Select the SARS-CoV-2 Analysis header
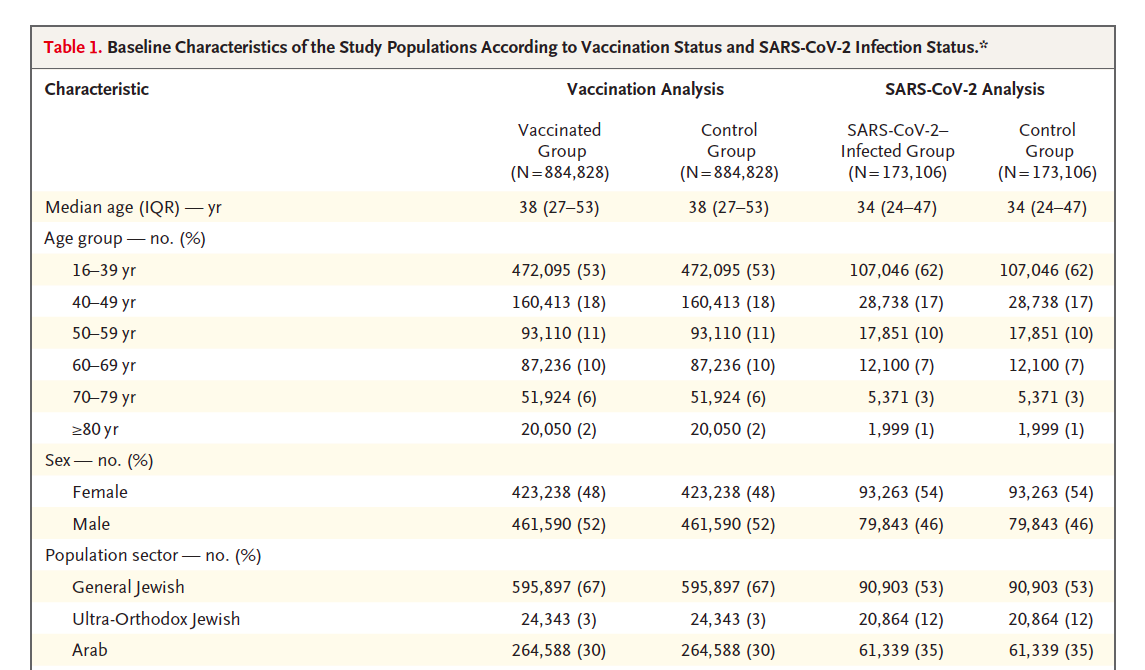 coord(964,89)
